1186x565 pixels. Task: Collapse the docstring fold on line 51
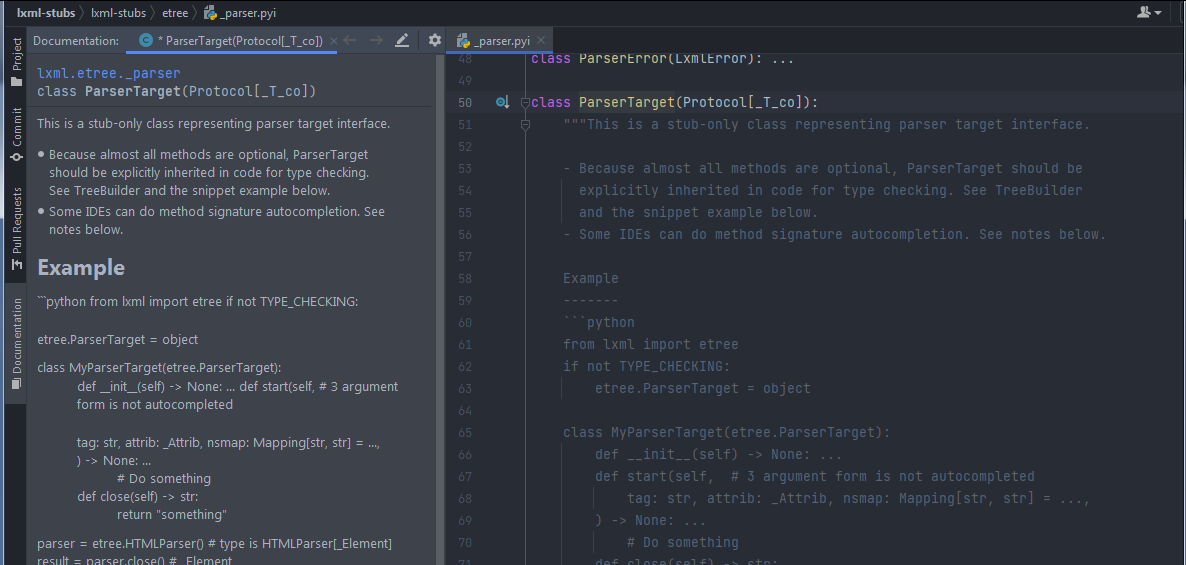525,125
